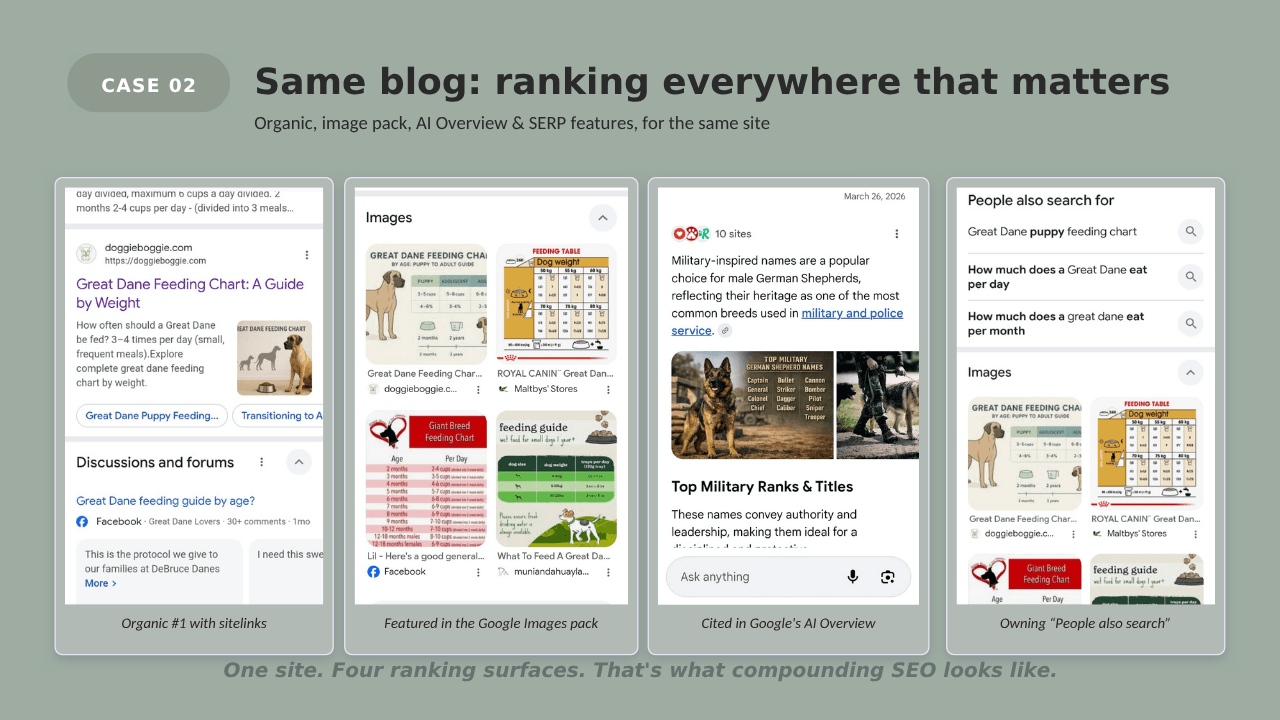The width and height of the screenshot is (1280, 720).
Task: Open ROYAL CANIN feeding table image in Images pack screenshot
Action: [x=557, y=302]
